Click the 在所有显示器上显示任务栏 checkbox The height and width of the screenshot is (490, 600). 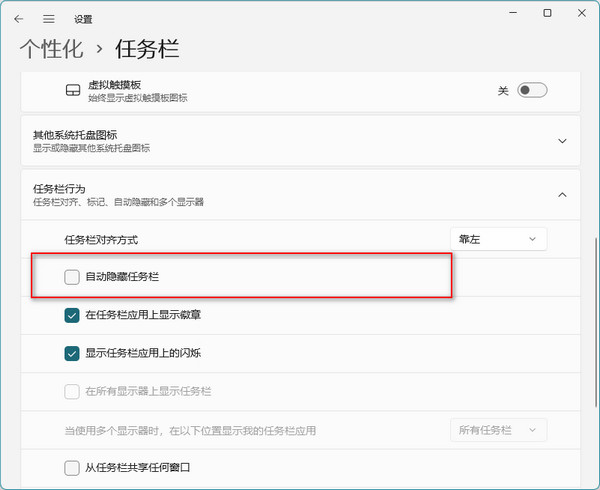tap(72, 391)
